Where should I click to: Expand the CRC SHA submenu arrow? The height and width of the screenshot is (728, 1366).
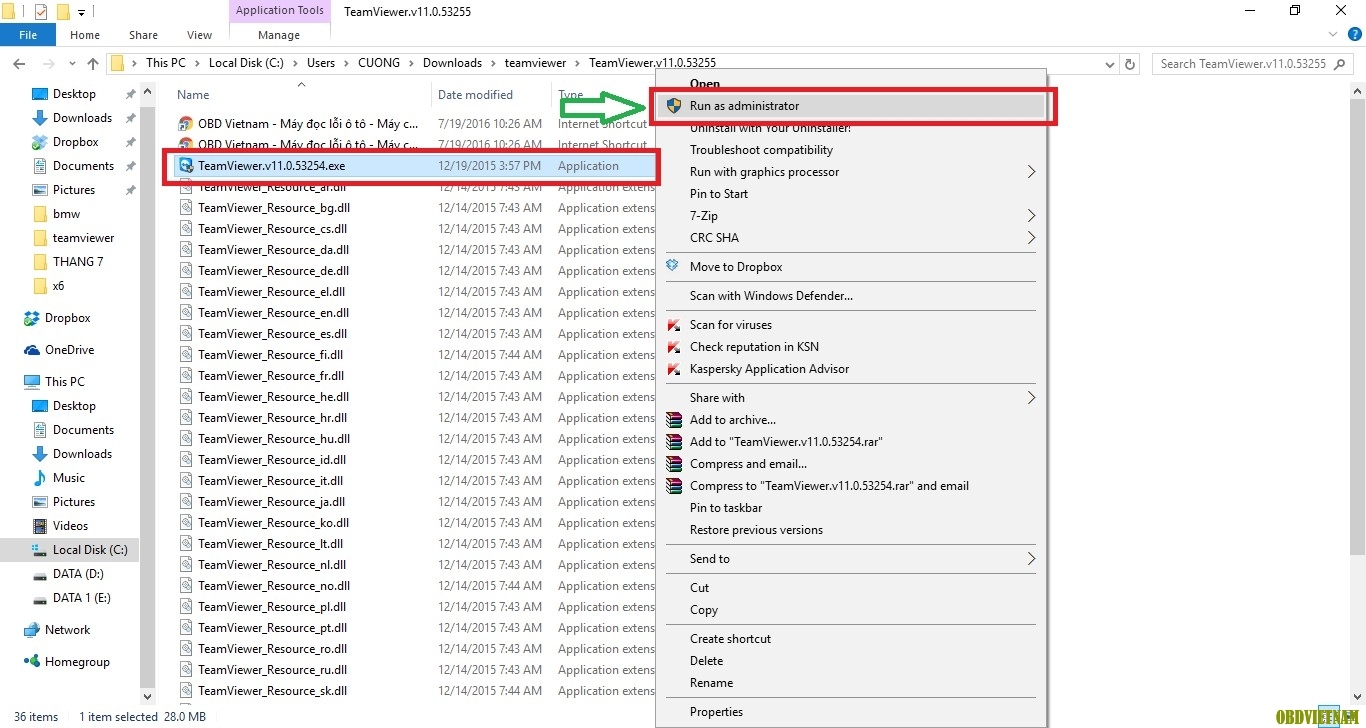[x=1031, y=238]
